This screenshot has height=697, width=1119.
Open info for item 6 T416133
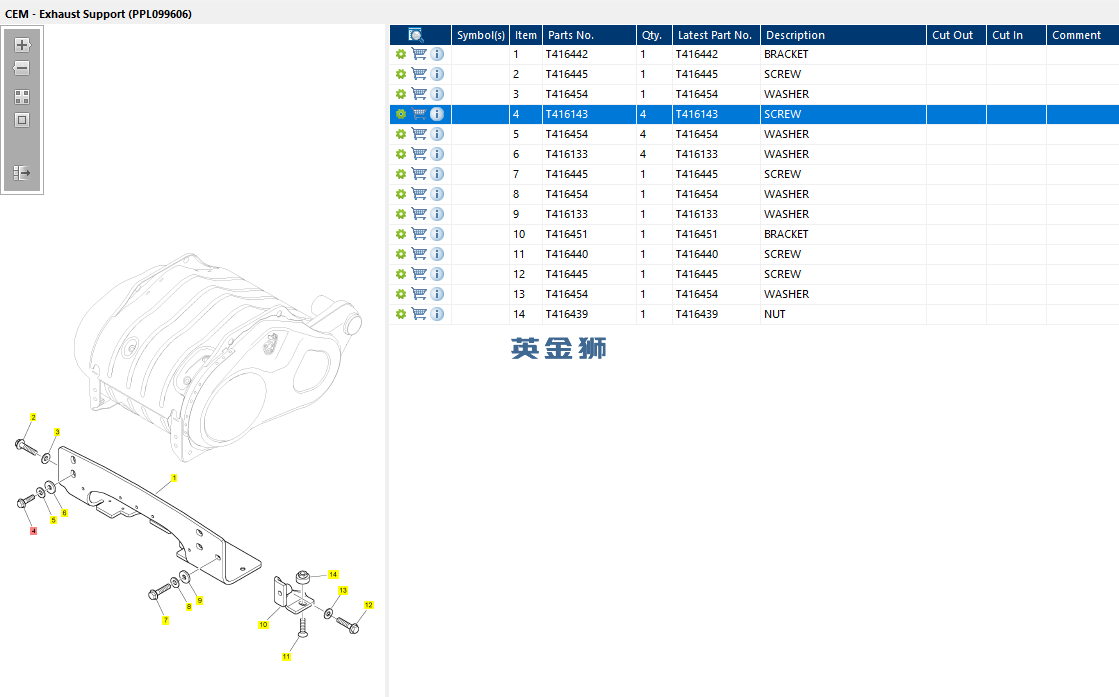pyautogui.click(x=437, y=154)
